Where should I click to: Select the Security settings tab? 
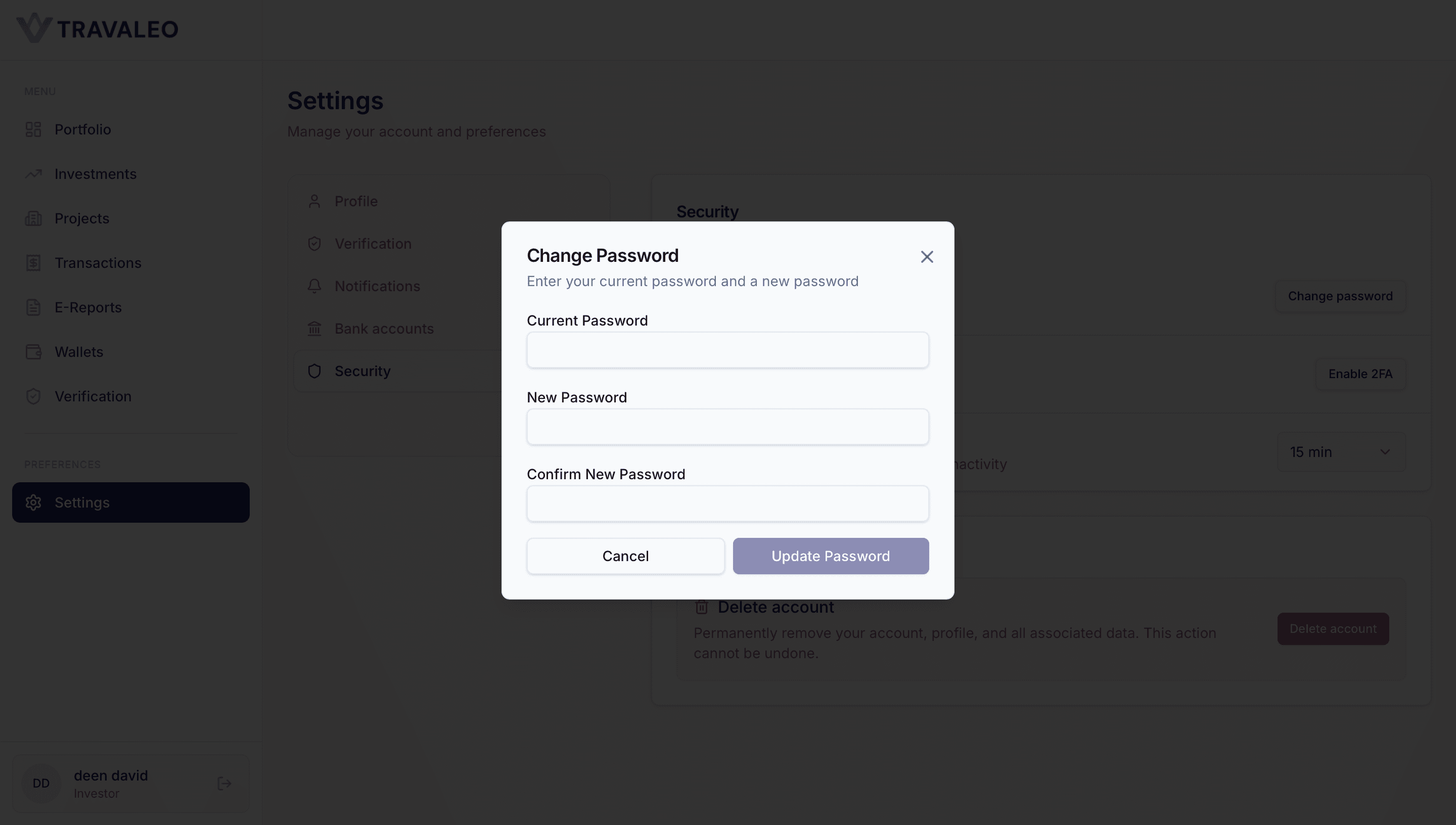396,371
